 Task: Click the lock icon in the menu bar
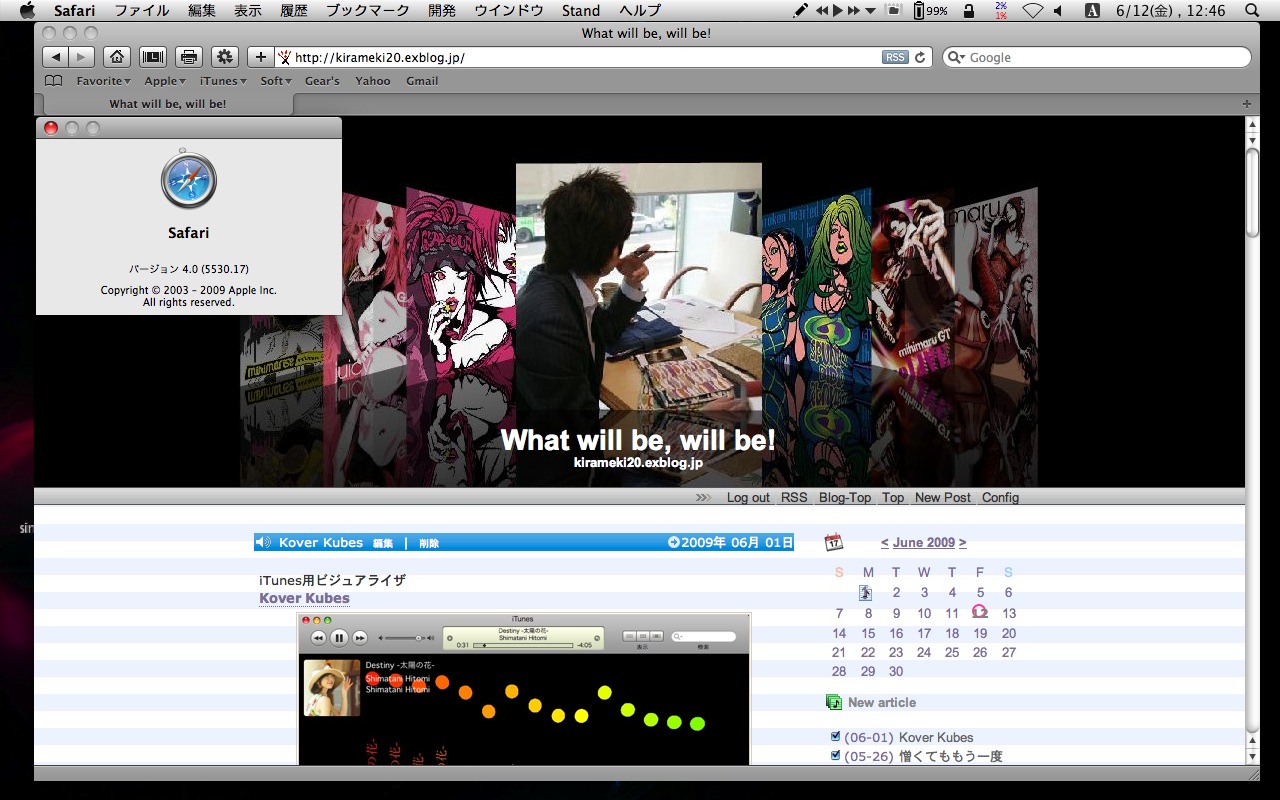coord(968,10)
